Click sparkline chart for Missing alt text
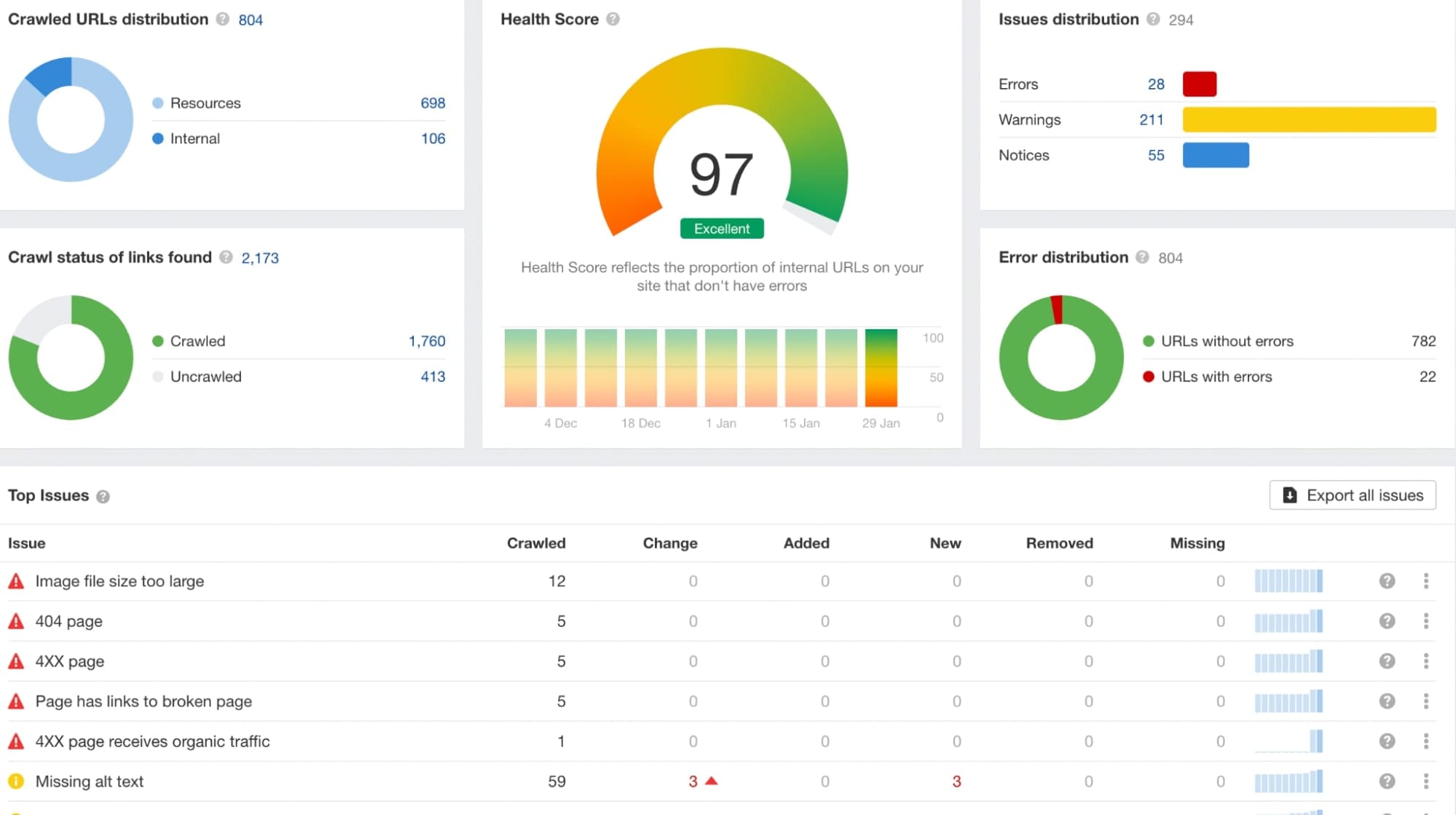This screenshot has height=815, width=1456. coord(1288,781)
